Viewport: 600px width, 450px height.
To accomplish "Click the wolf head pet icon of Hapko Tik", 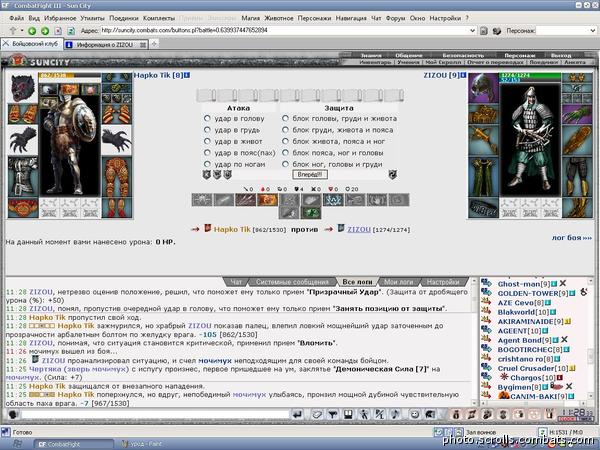I will click(23, 88).
